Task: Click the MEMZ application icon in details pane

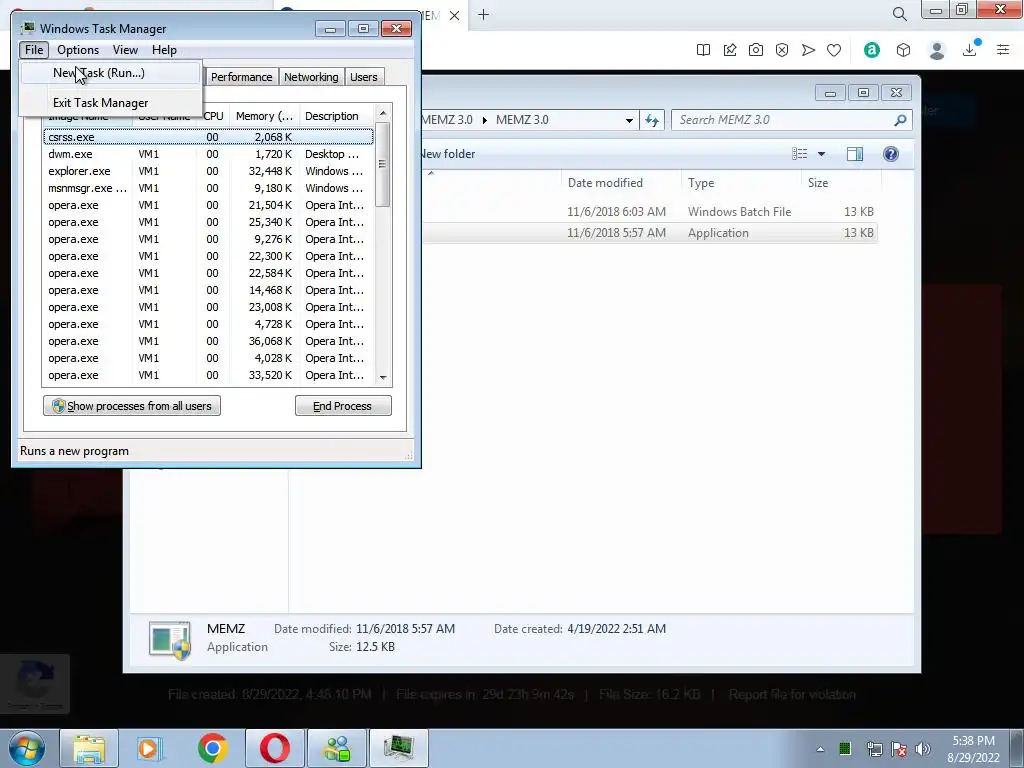Action: pyautogui.click(x=170, y=639)
